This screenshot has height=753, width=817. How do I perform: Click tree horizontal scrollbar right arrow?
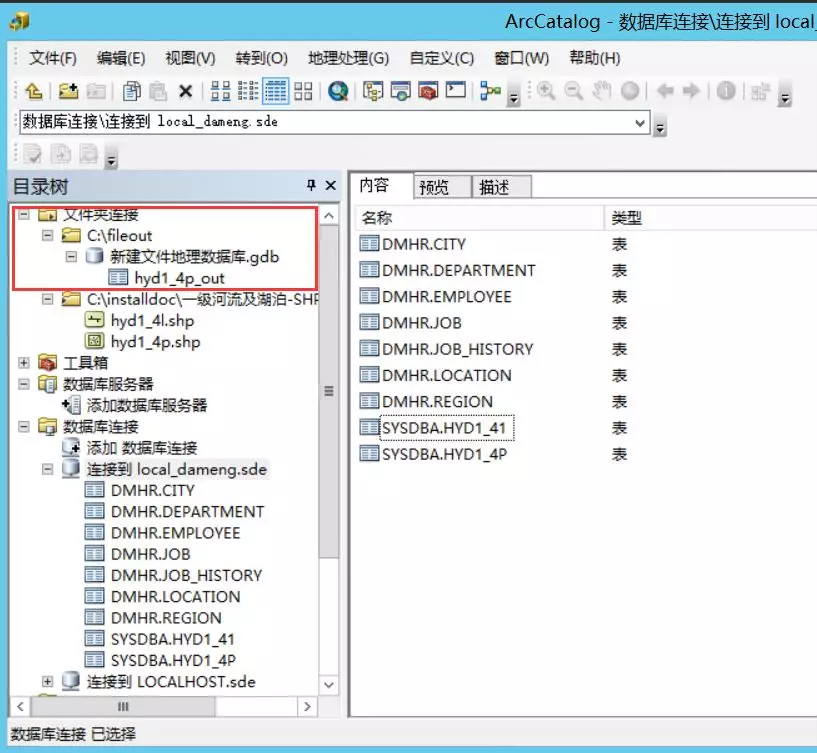(x=307, y=707)
